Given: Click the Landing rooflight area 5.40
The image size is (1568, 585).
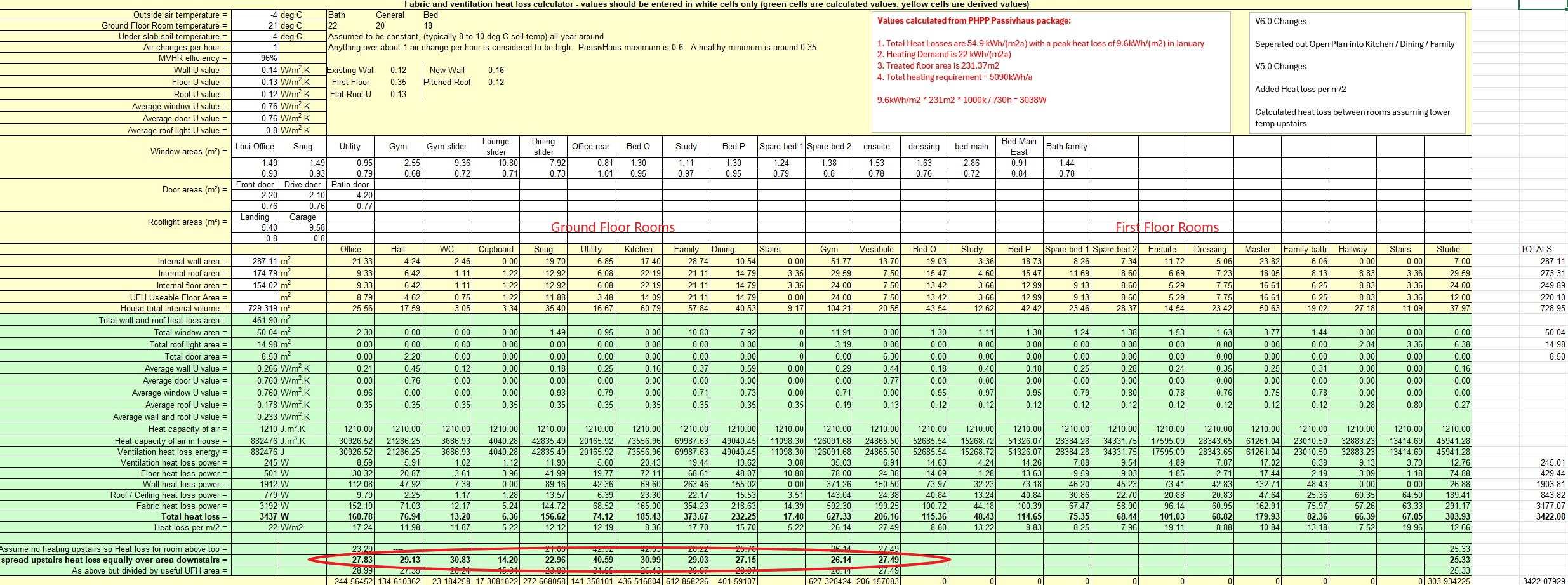Looking at the screenshot, I should point(255,227).
